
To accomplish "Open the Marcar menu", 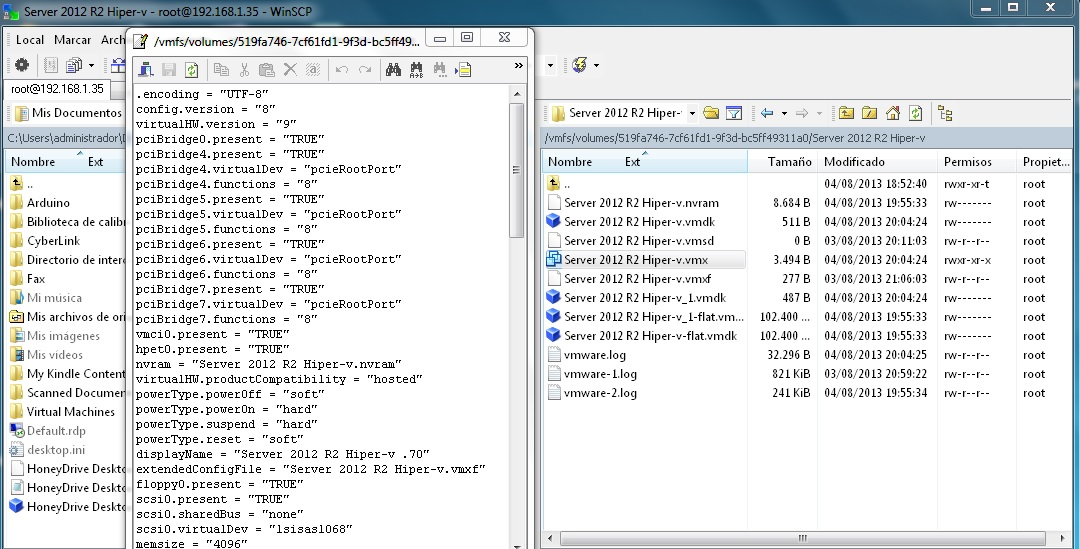I will tap(72, 40).
